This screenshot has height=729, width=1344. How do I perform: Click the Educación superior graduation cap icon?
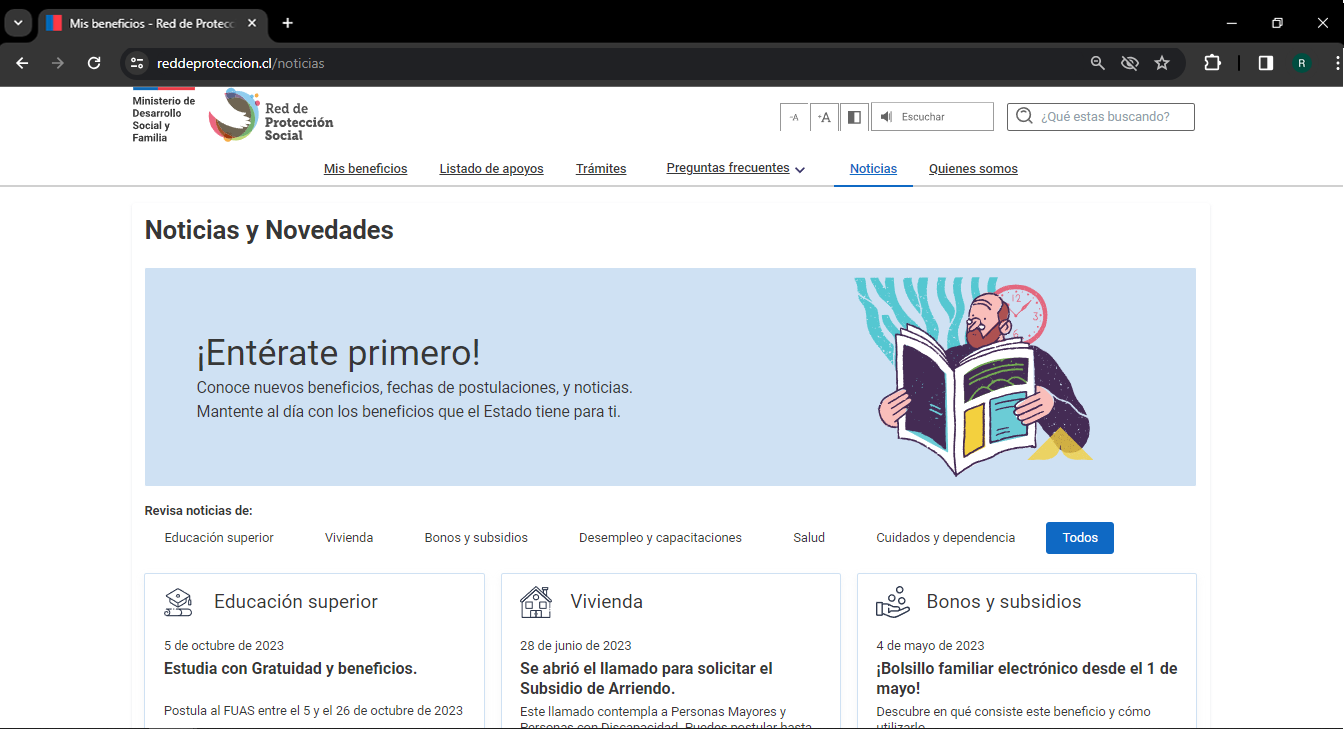click(x=178, y=602)
